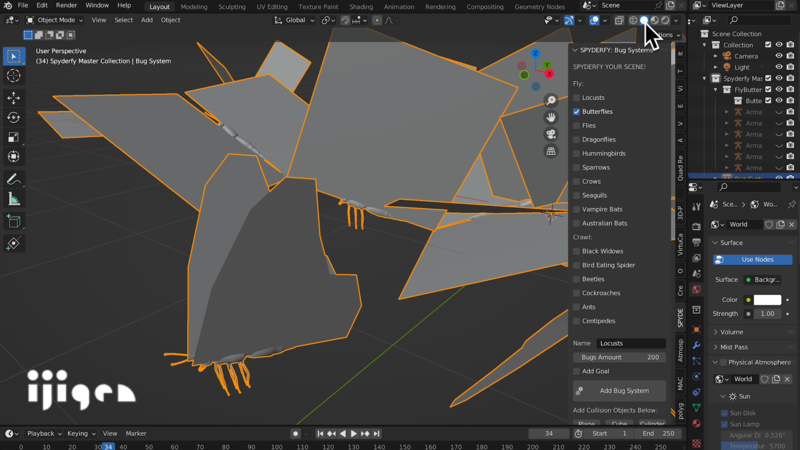This screenshot has height=450, width=800.
Task: Activate the Rotate tool
Action: tap(14, 117)
